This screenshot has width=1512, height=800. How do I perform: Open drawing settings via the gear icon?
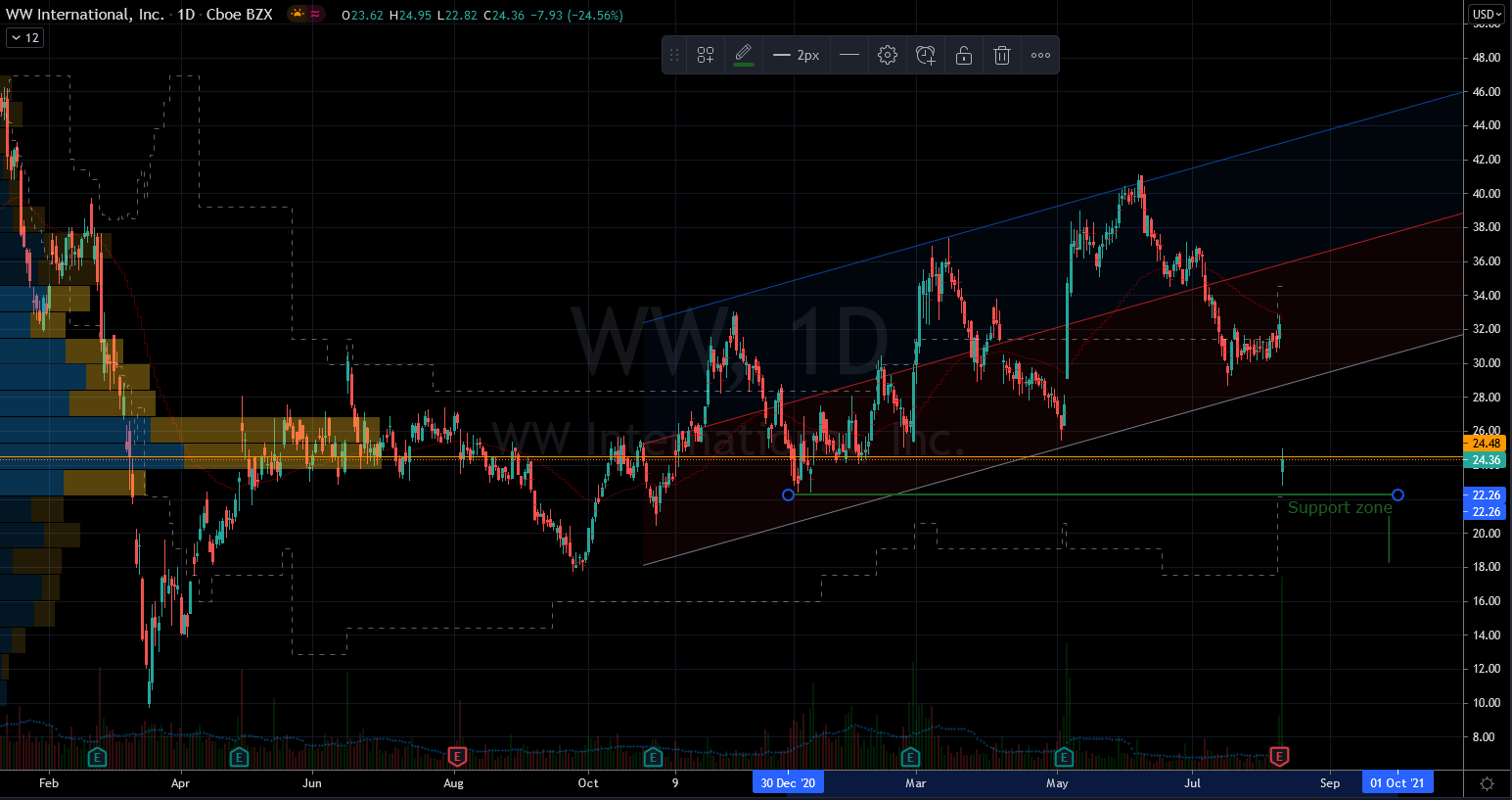pos(888,55)
